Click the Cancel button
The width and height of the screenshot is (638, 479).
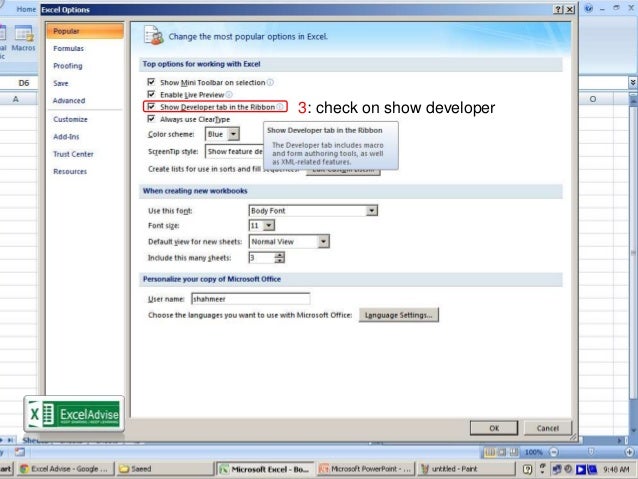click(548, 428)
